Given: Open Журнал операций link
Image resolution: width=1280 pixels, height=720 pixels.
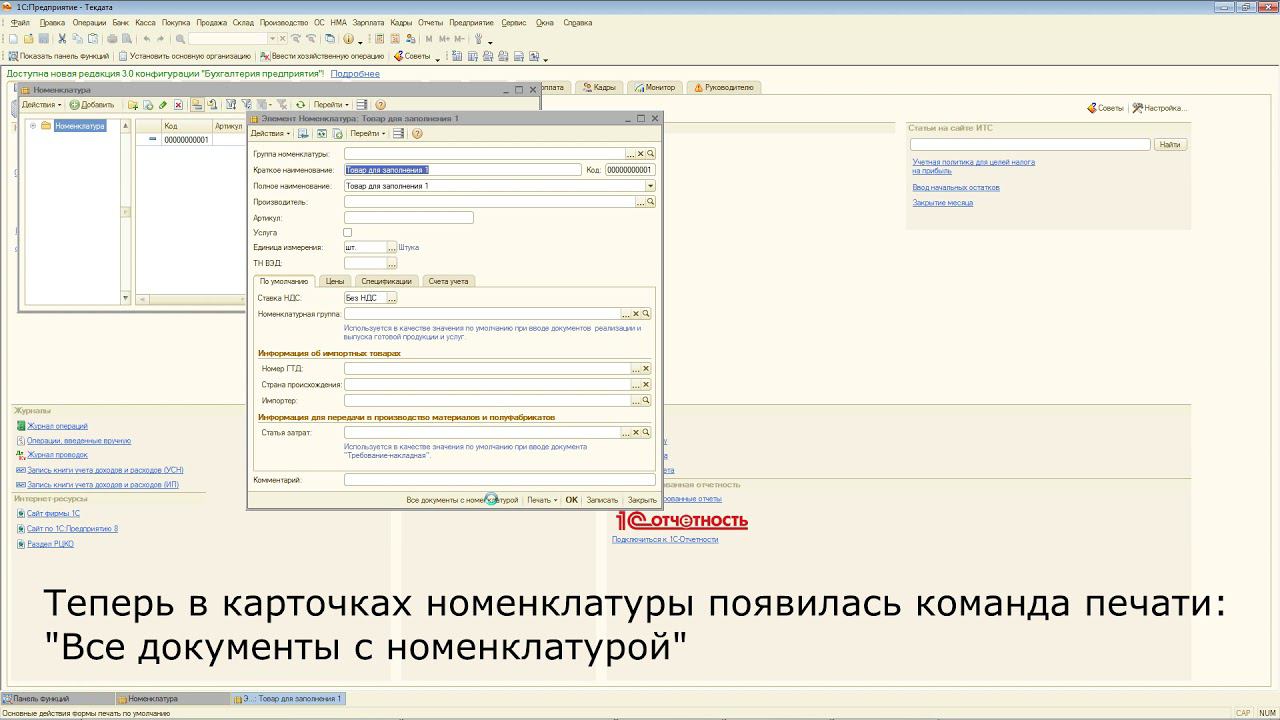Looking at the screenshot, I should click(x=57, y=426).
